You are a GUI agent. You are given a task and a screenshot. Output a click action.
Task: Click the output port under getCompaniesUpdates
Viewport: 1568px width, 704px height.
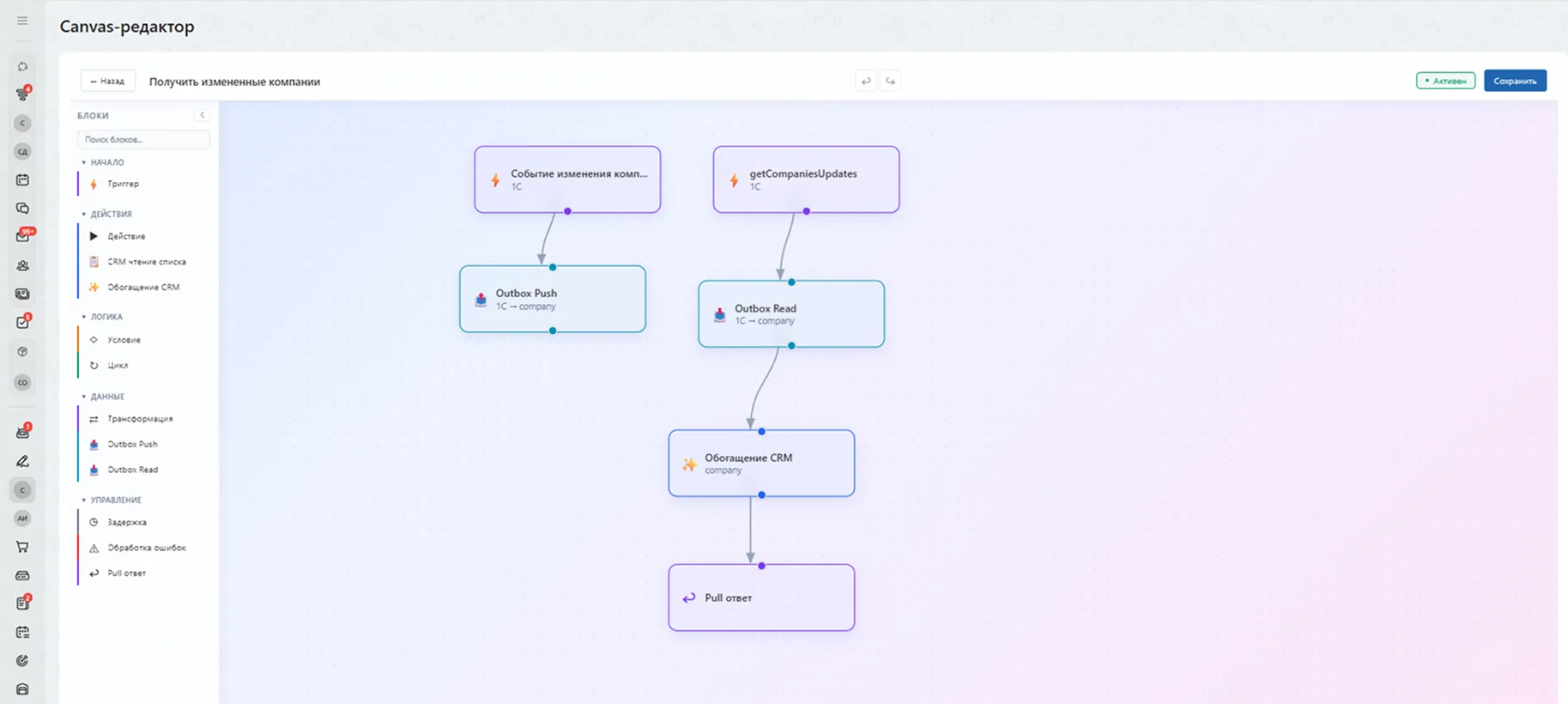[806, 211]
